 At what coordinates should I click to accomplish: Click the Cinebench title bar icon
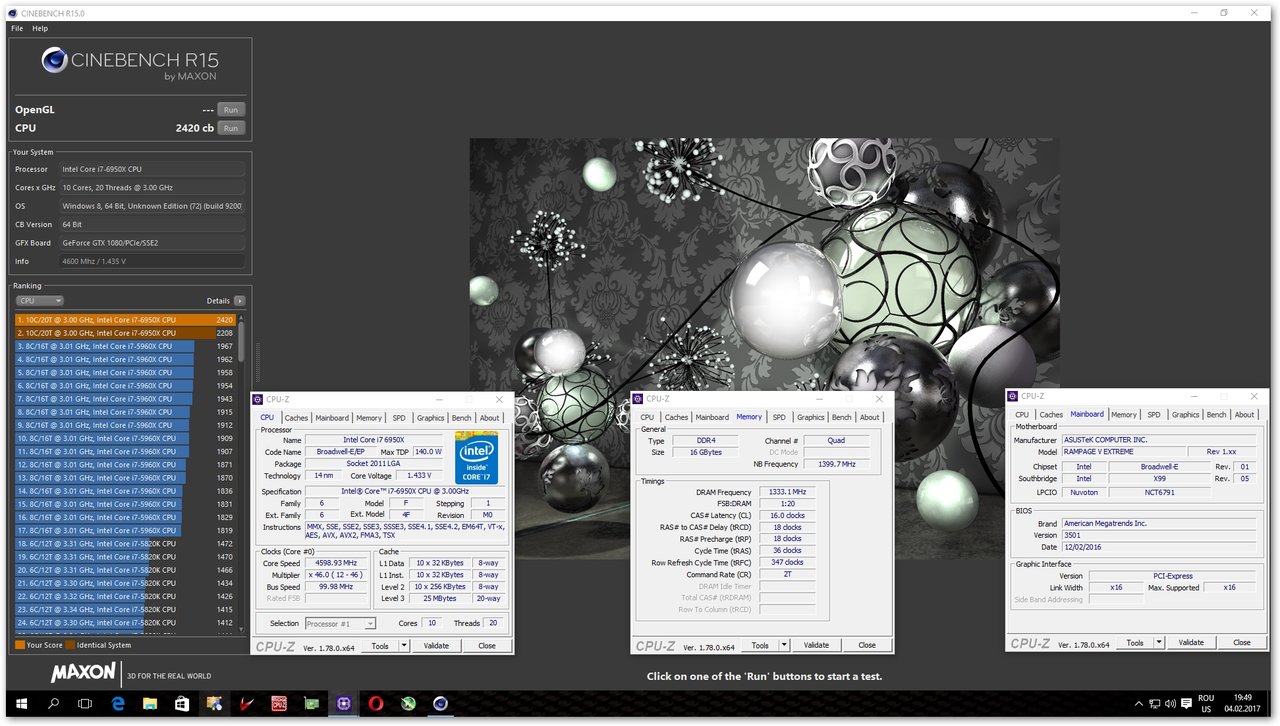click(12, 13)
